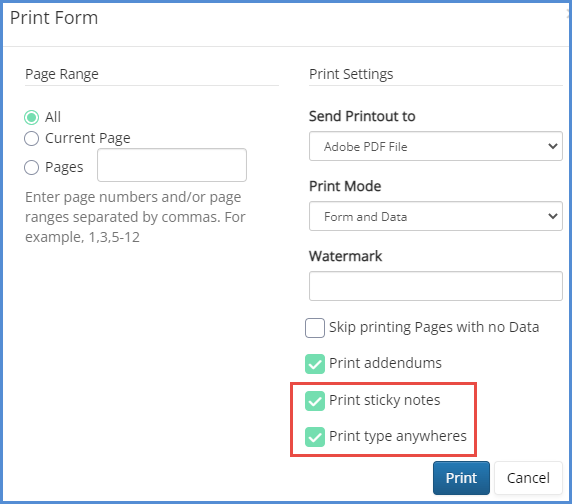This screenshot has height=504, width=572.
Task: Click the Print sticky notes label text
Action: pyautogui.click(x=384, y=400)
